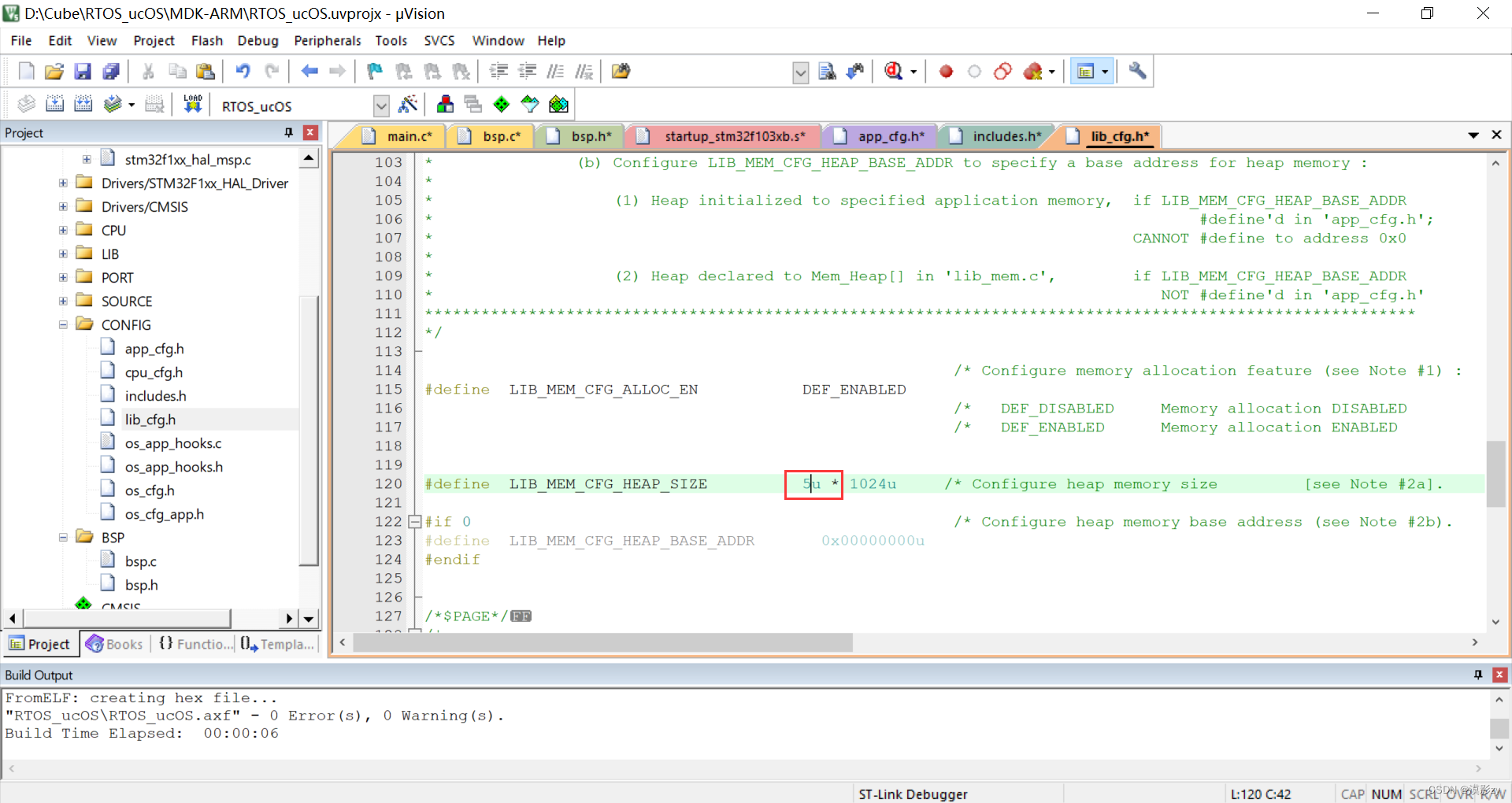Screen dimensions: 1512x803
Task: Click the Cut scissors icon
Action: tap(148, 72)
